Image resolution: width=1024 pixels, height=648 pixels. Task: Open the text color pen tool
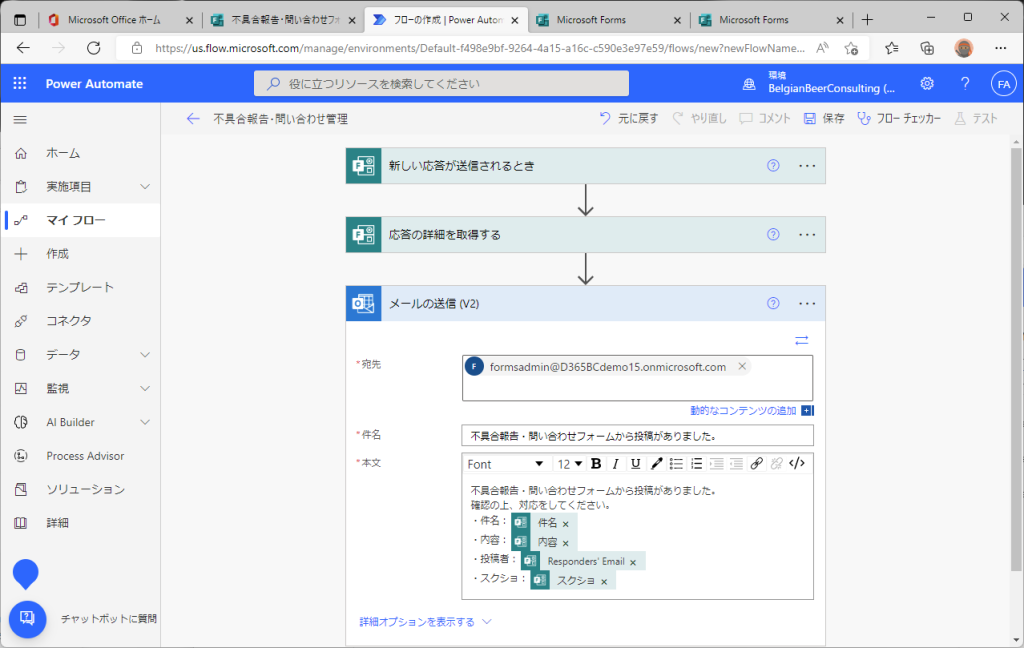pyautogui.click(x=656, y=464)
